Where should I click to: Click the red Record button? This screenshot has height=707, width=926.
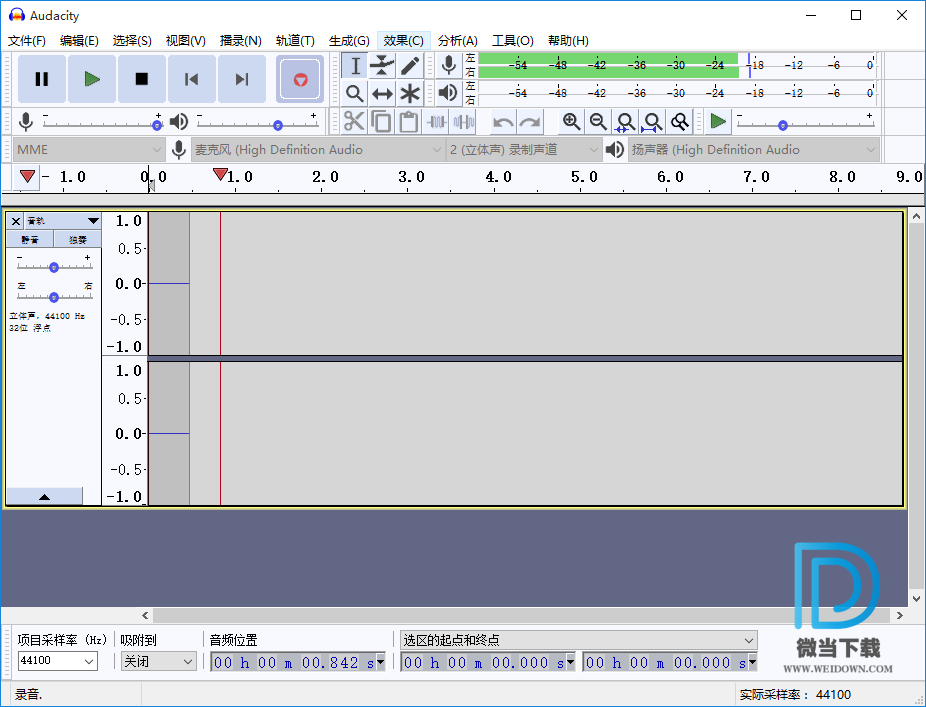click(300, 79)
